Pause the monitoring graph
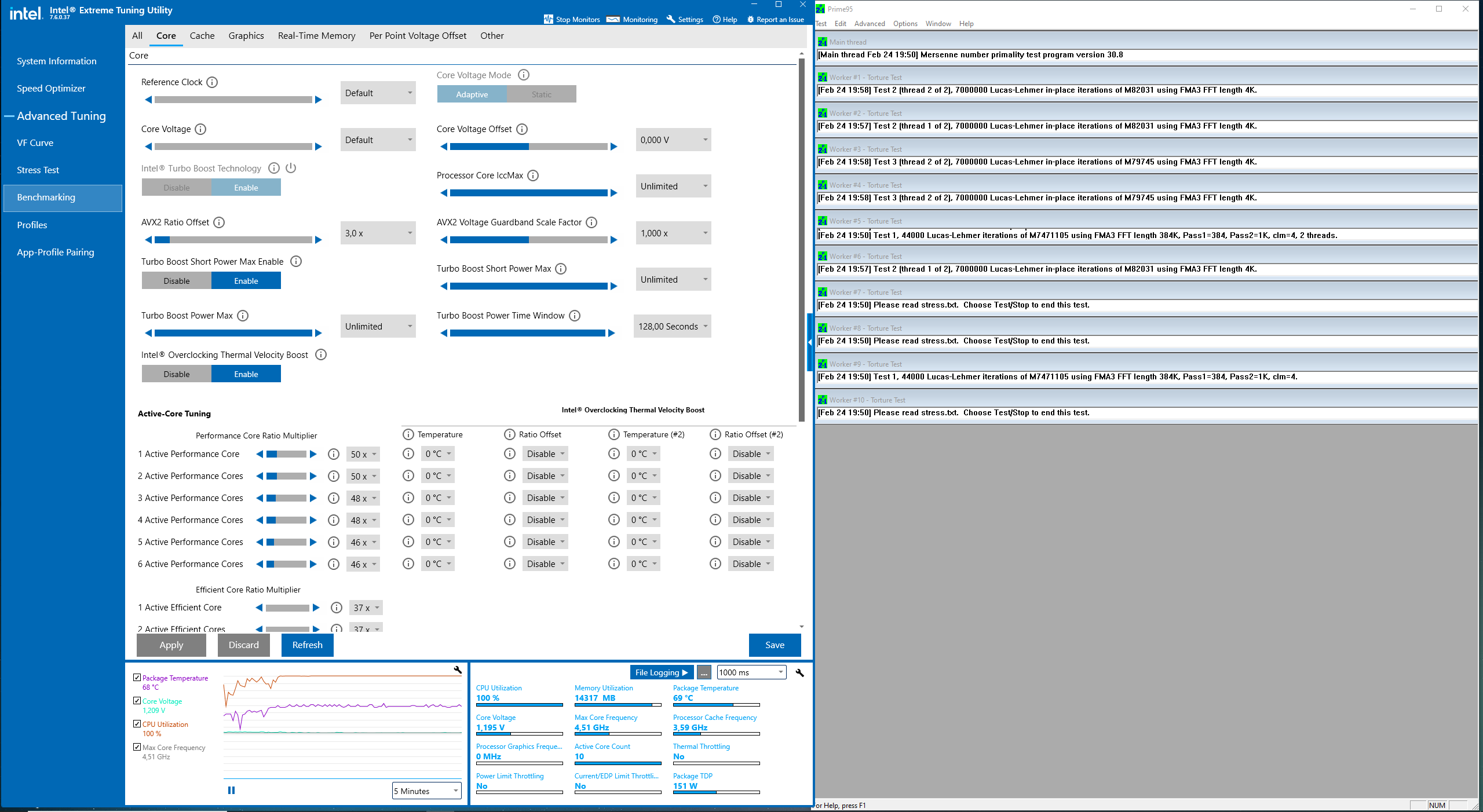This screenshot has height=812, width=1483. (x=231, y=790)
